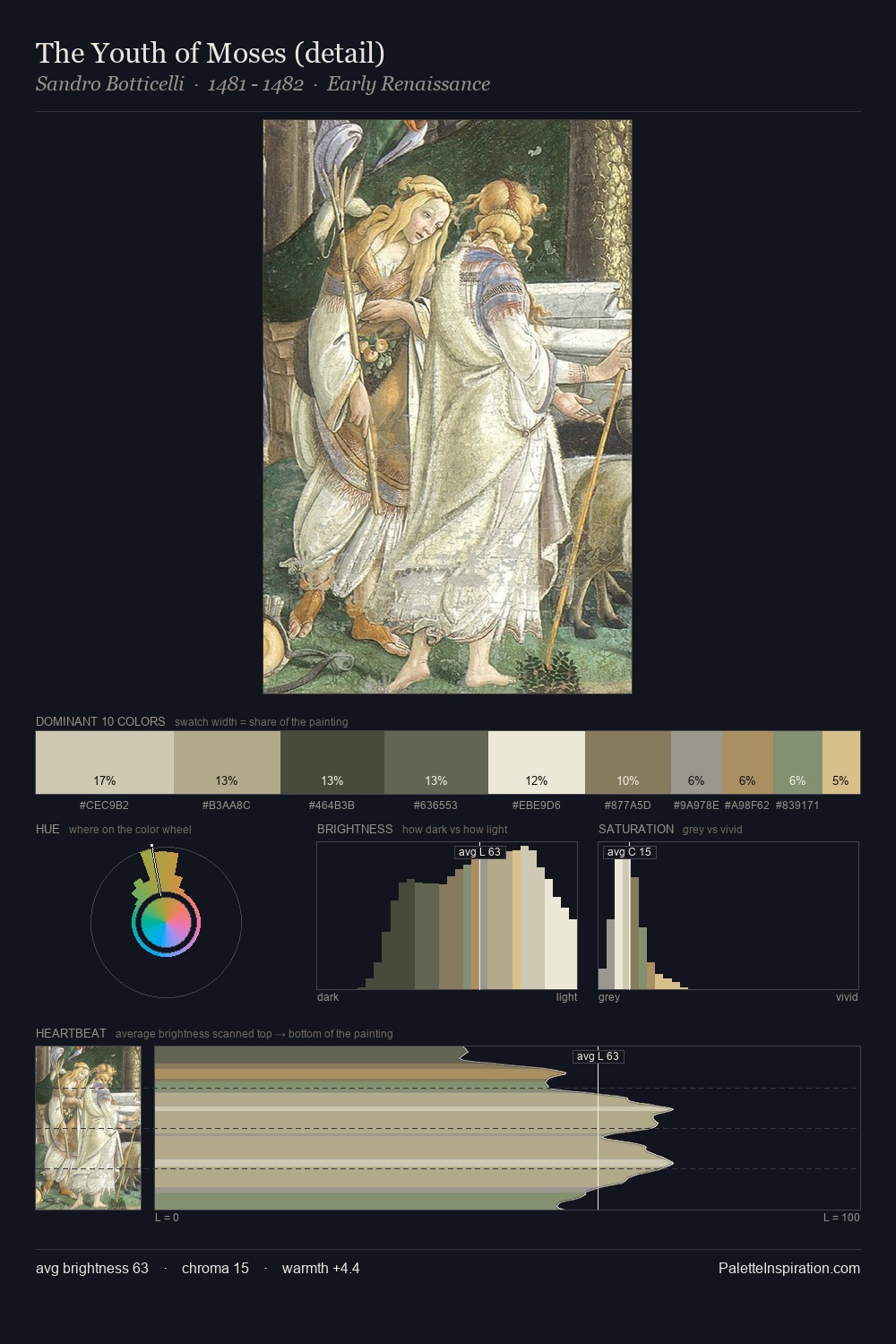
Task: Click the HUE section heading
Action: [47, 829]
